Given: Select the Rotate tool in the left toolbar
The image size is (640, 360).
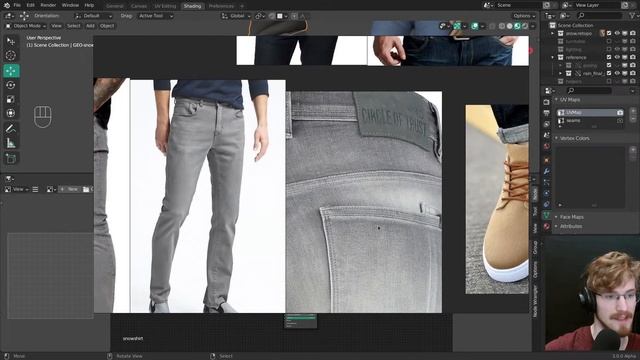Looking at the screenshot, I should click(x=11, y=85).
